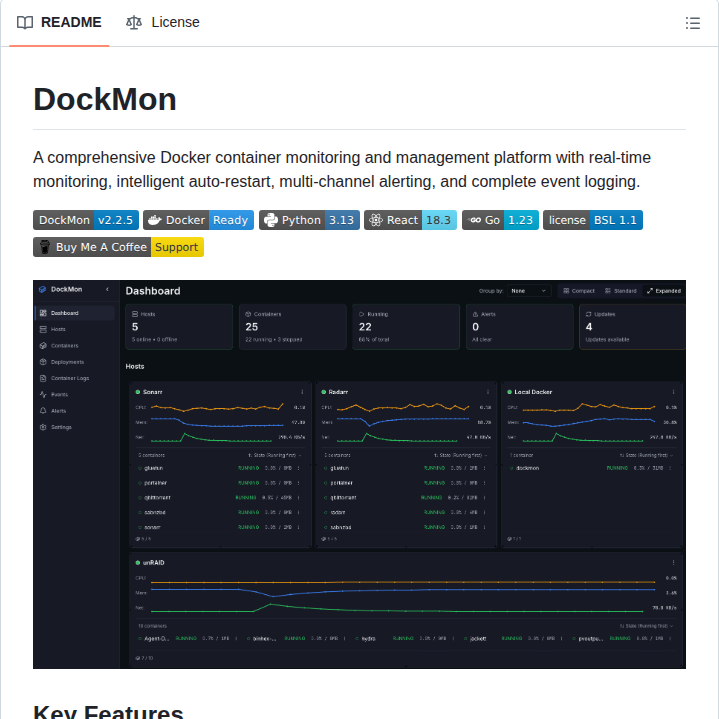Click the DockMon v2.2.5 version badge
This screenshot has height=719, width=719.
coord(86,220)
